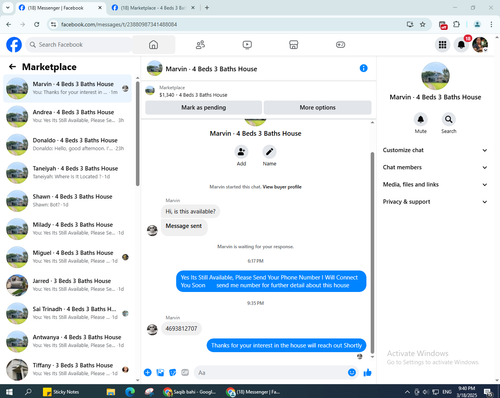This screenshot has height=398, width=500.
Task: Open Tiffany 3 Beds conversation
Action: point(67,370)
